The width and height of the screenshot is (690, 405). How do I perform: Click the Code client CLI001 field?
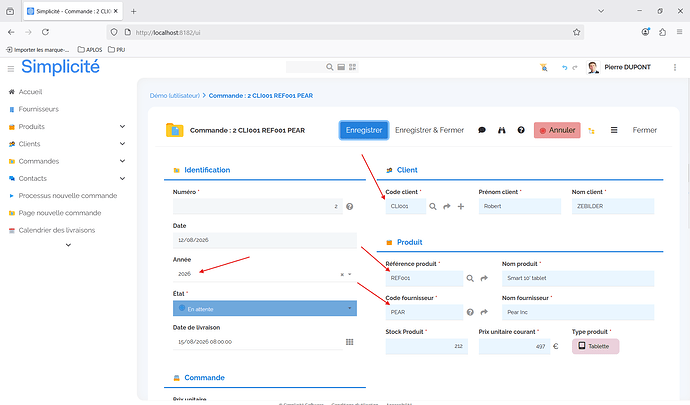[406, 206]
